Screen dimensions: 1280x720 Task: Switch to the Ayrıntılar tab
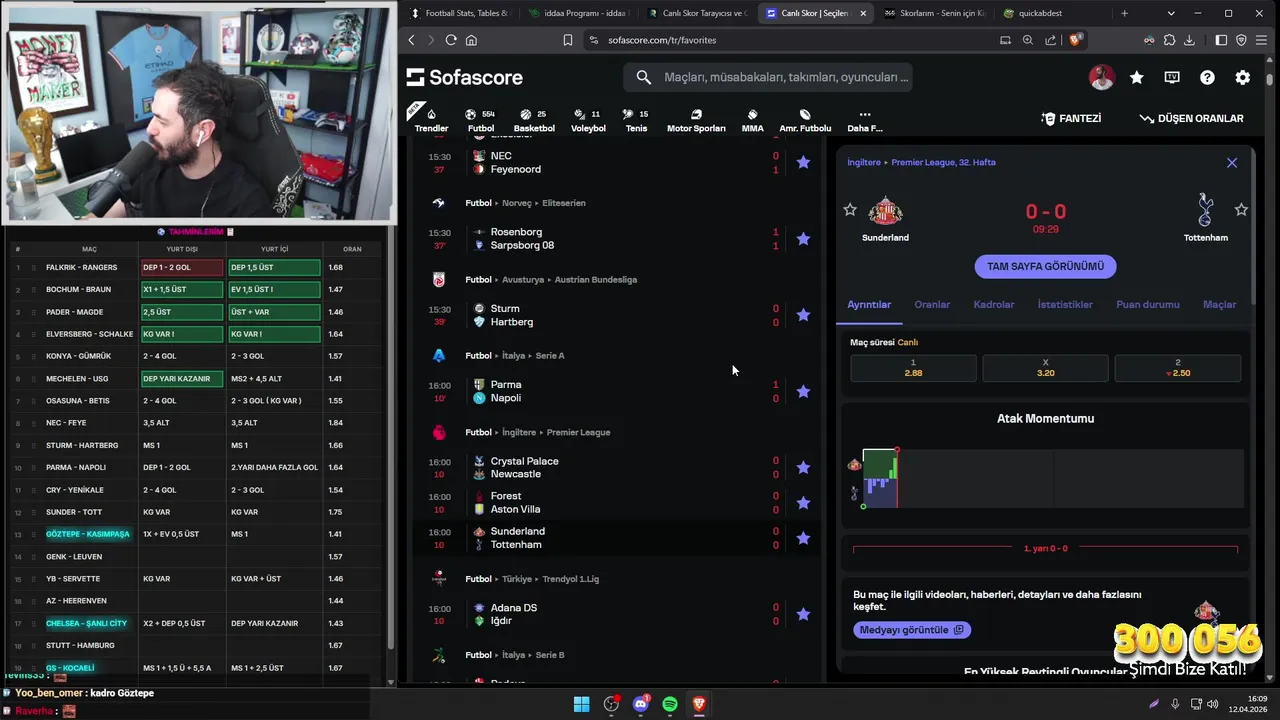point(869,304)
